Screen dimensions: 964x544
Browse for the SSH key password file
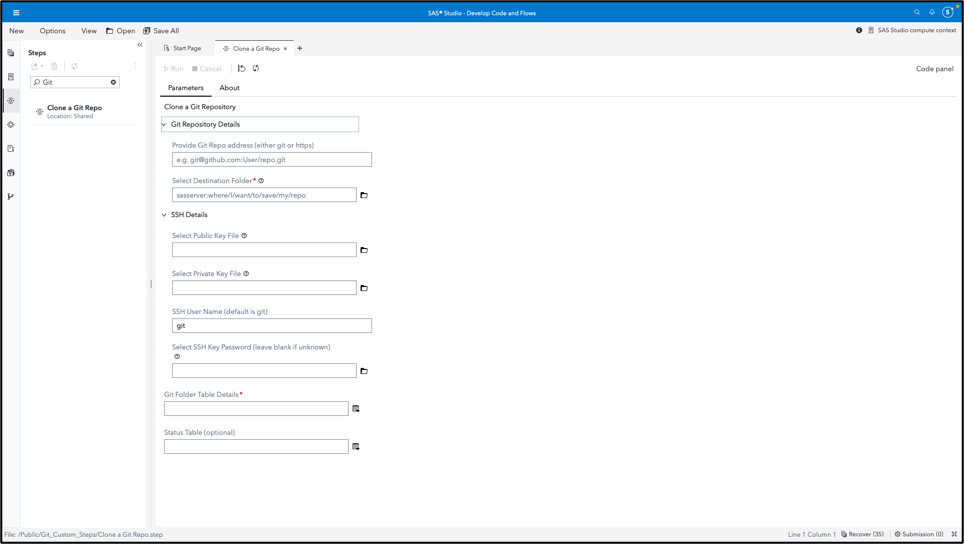[364, 371]
